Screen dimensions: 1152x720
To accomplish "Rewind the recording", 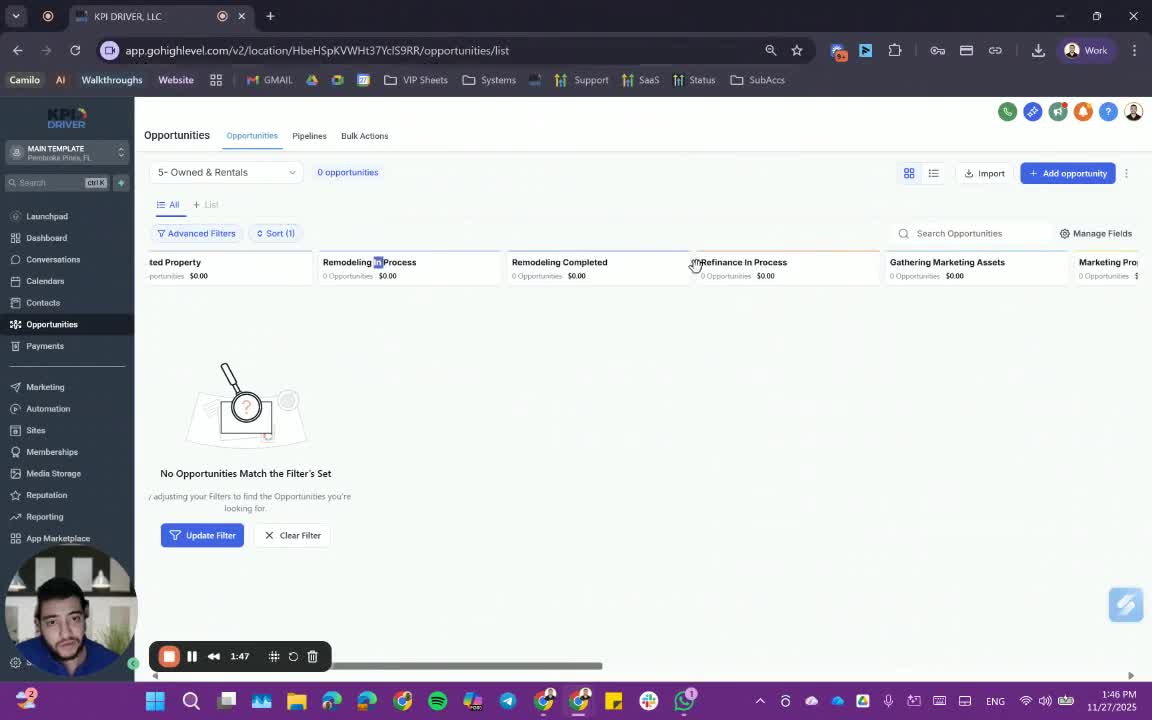I will 214,657.
